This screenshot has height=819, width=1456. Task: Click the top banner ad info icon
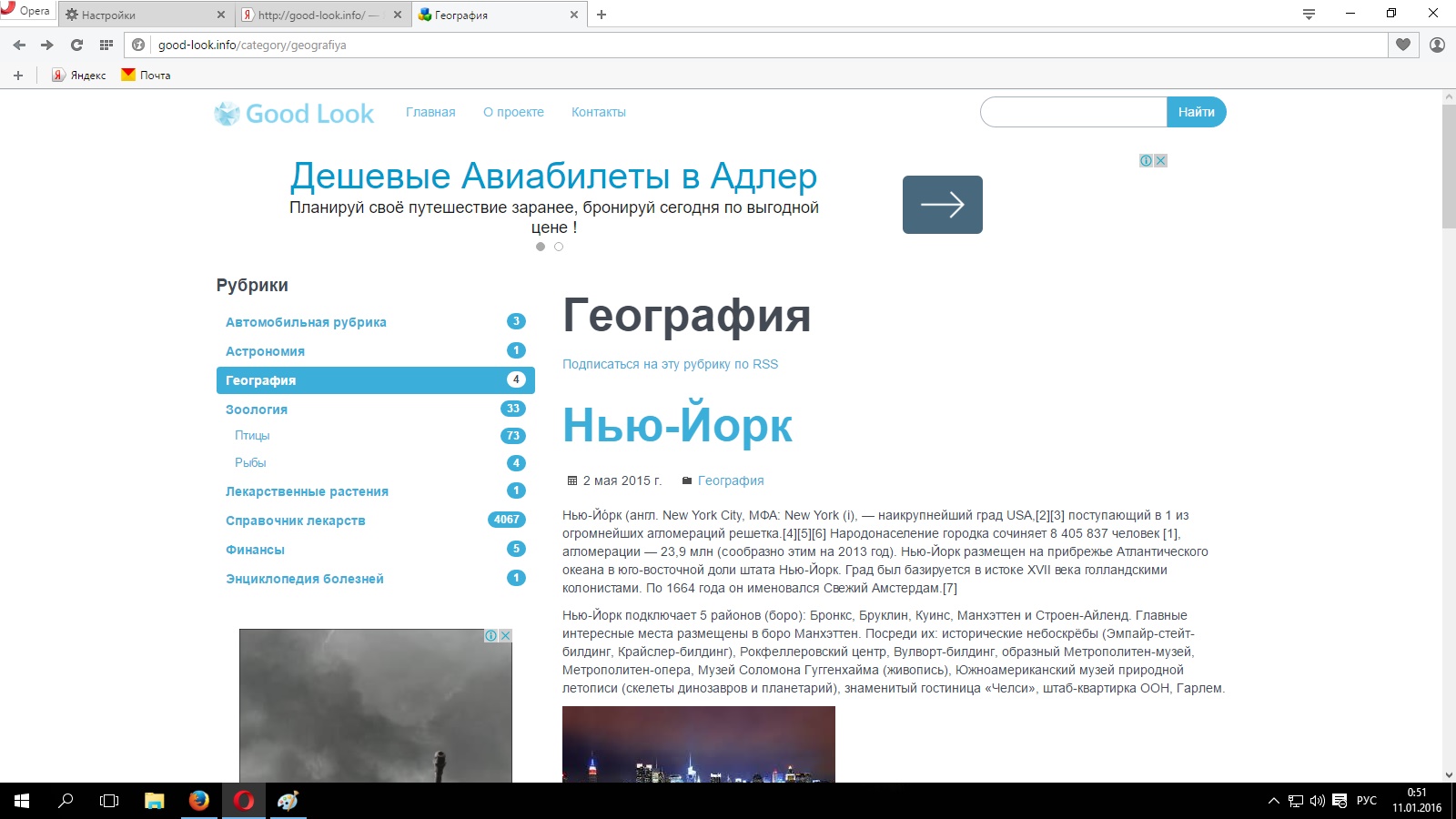click(1147, 160)
